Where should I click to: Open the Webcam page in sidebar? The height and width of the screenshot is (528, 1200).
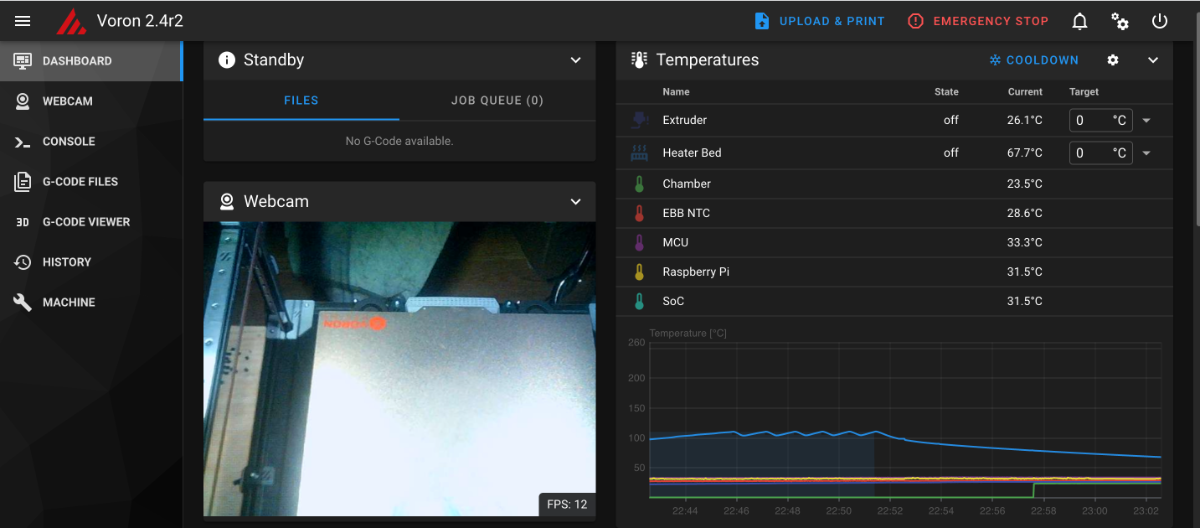coord(91,101)
